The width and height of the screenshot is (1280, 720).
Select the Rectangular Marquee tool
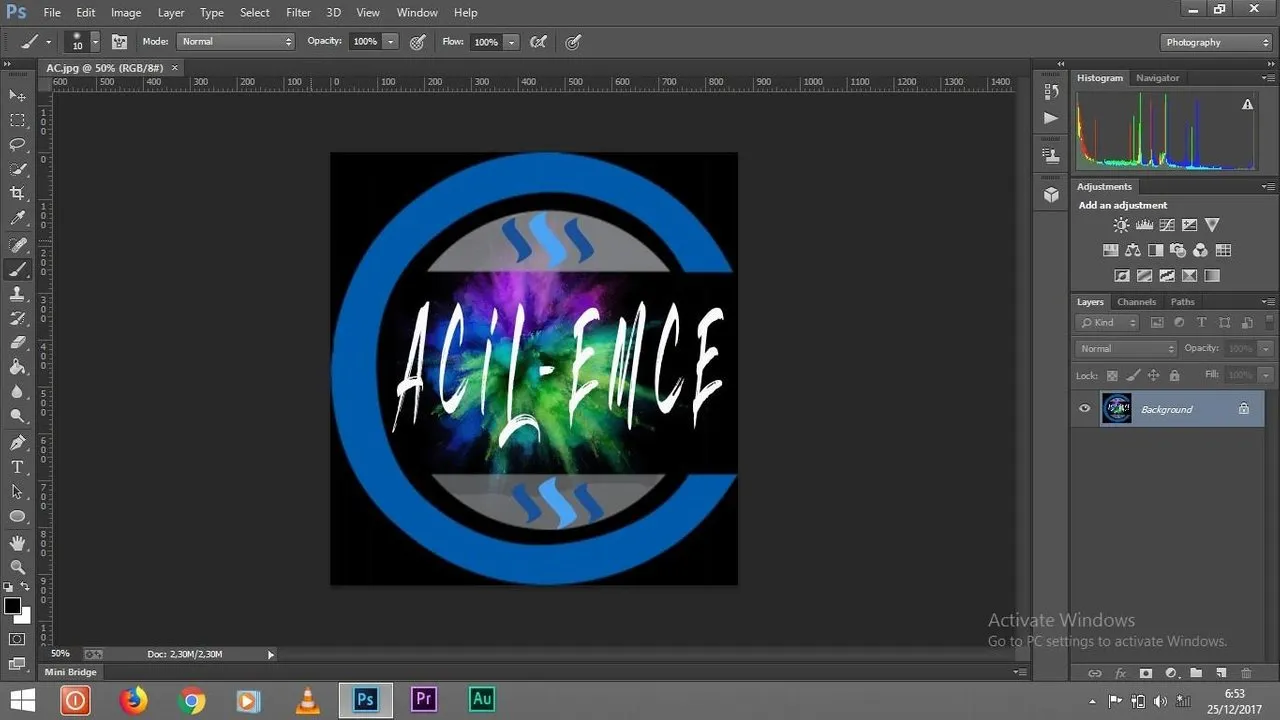tap(17, 120)
